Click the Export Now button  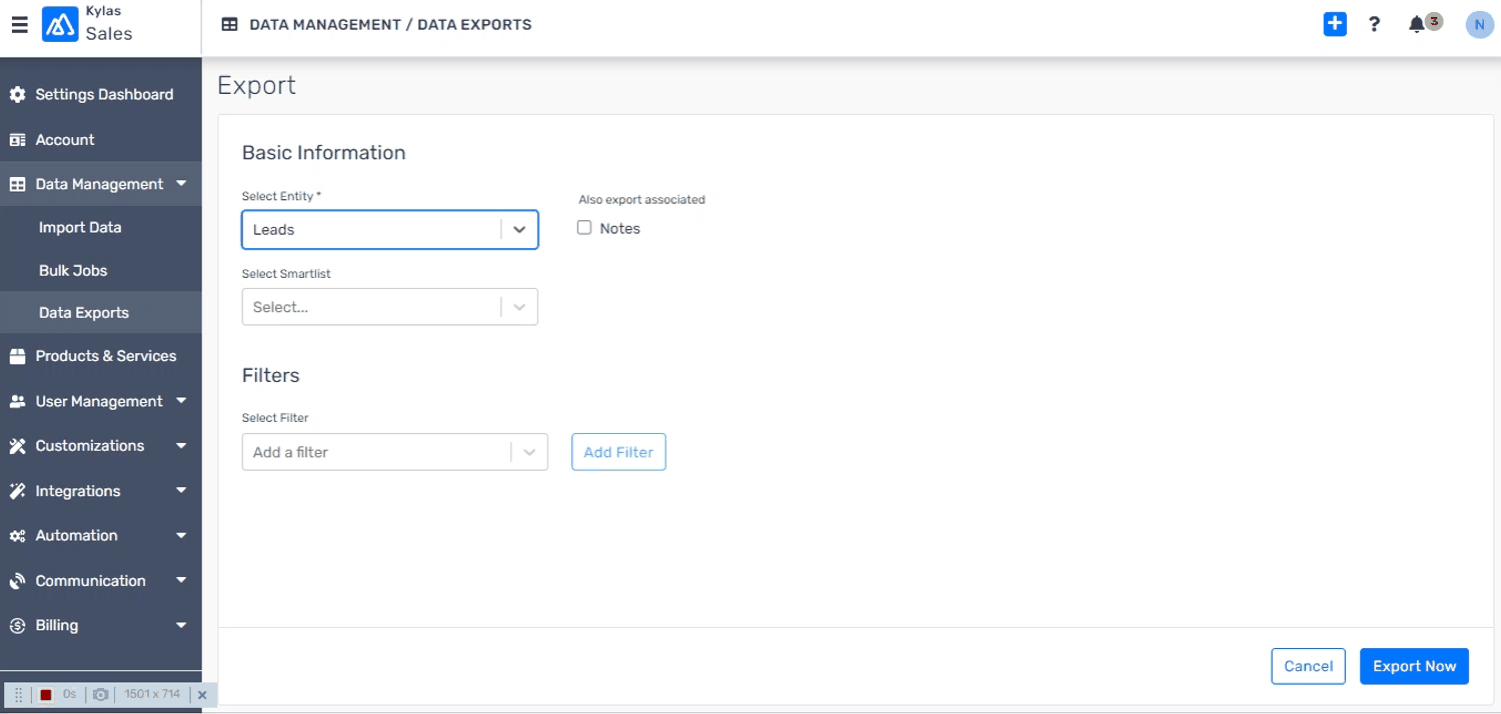click(1413, 666)
